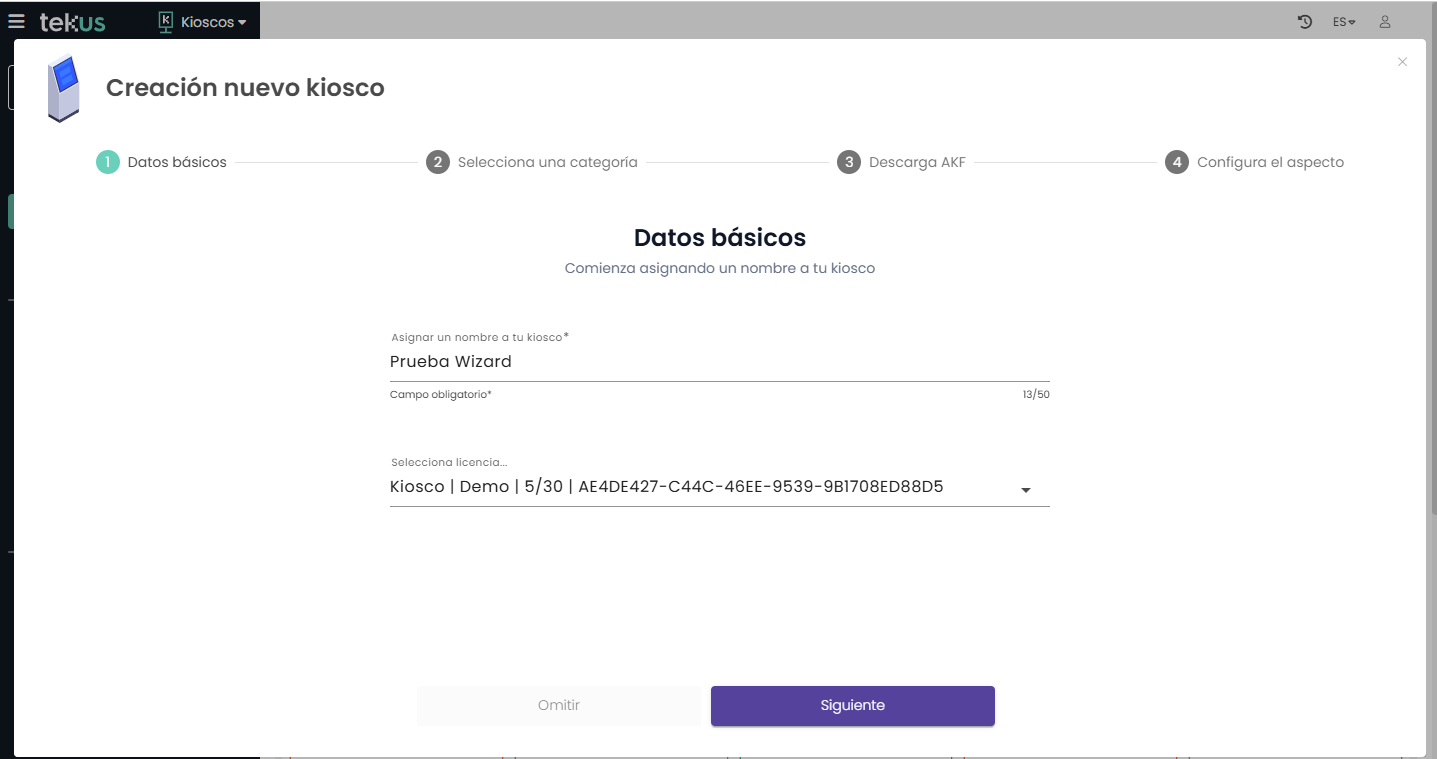Close the Creación nuevo kiosco dialog

[1402, 62]
